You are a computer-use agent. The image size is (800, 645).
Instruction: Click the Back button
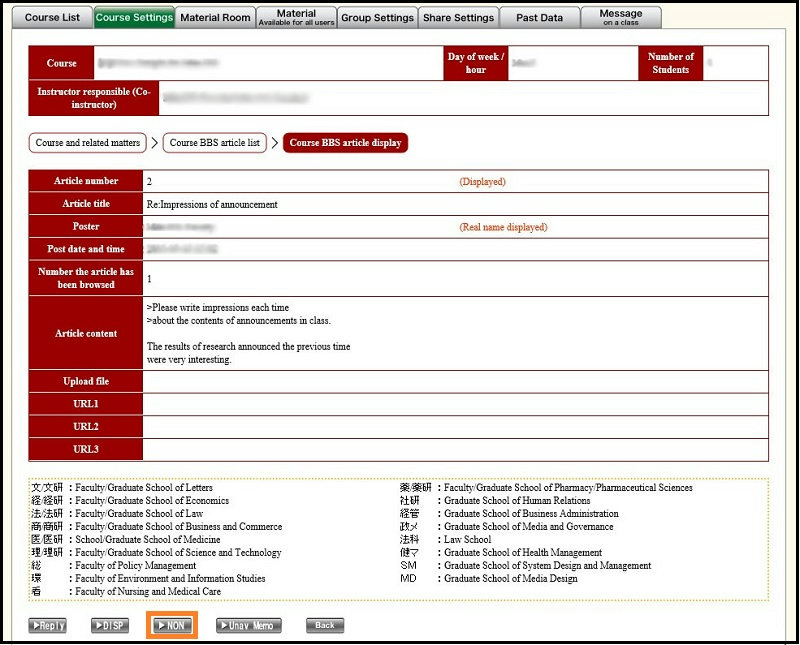pyautogui.click(x=324, y=626)
